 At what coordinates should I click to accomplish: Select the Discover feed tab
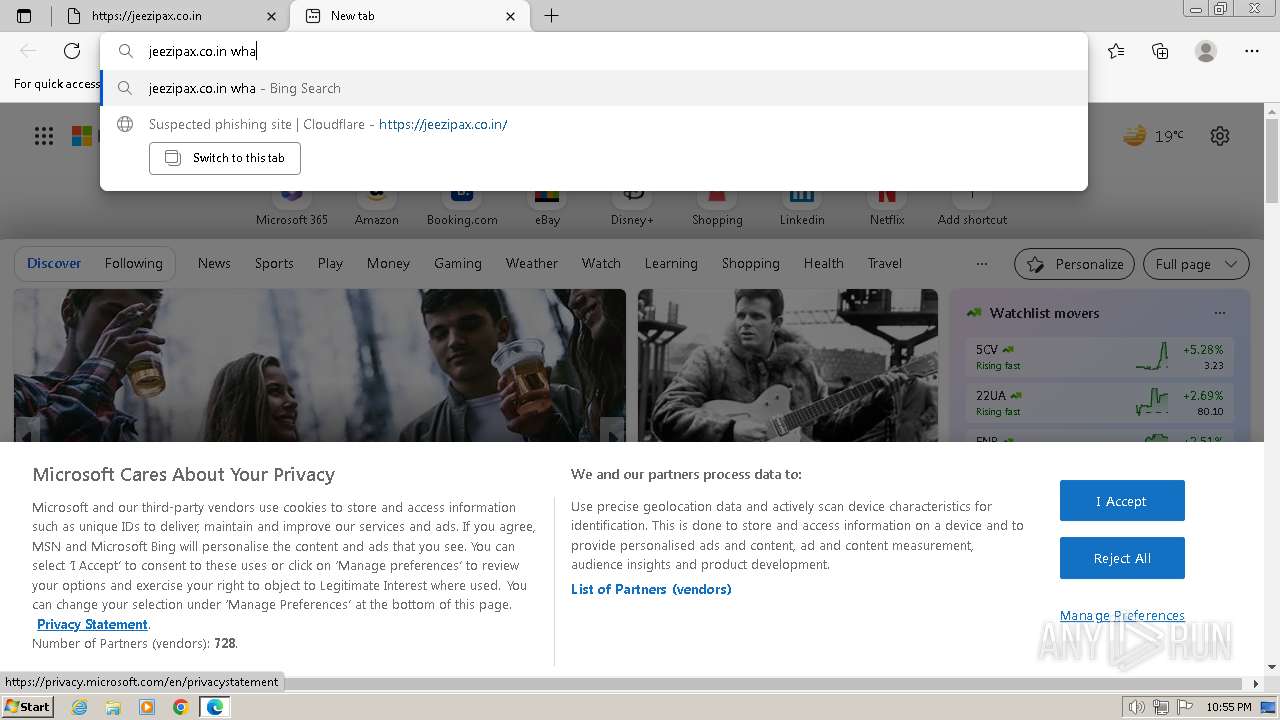(x=54, y=264)
